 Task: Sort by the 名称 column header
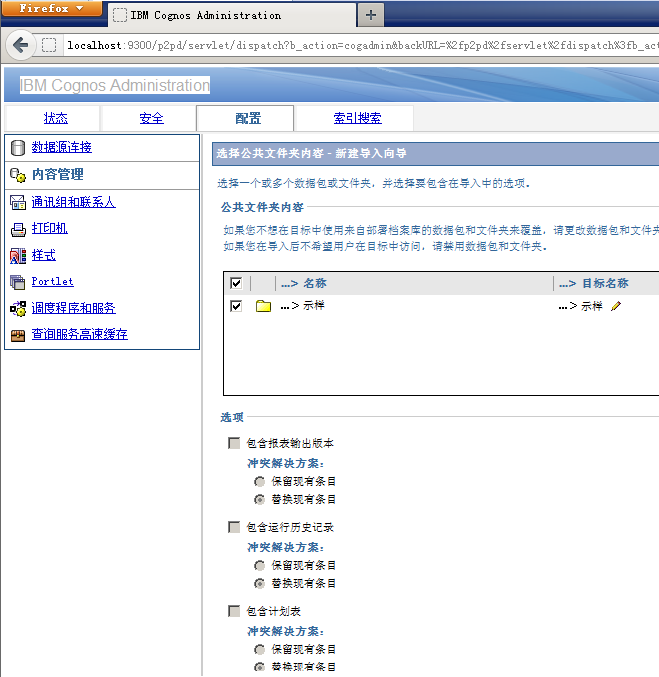[314, 283]
